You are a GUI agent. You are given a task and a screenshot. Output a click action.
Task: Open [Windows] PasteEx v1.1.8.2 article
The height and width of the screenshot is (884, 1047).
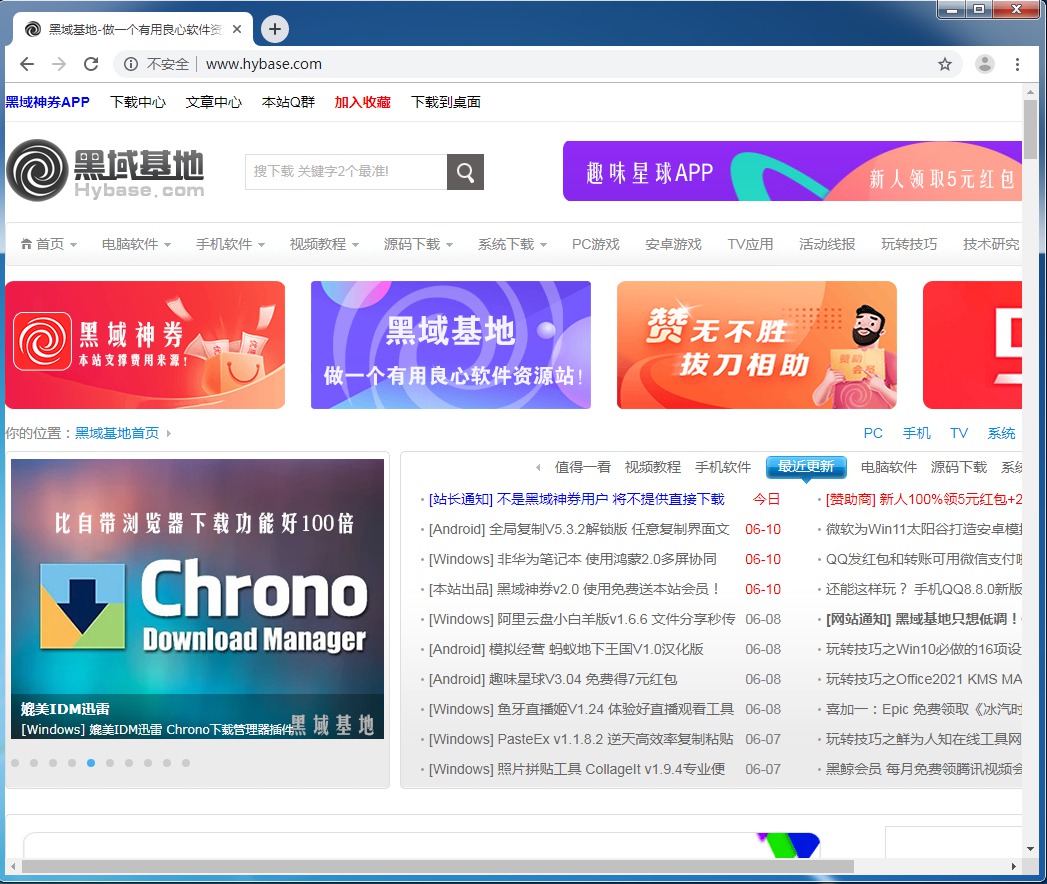pos(581,740)
